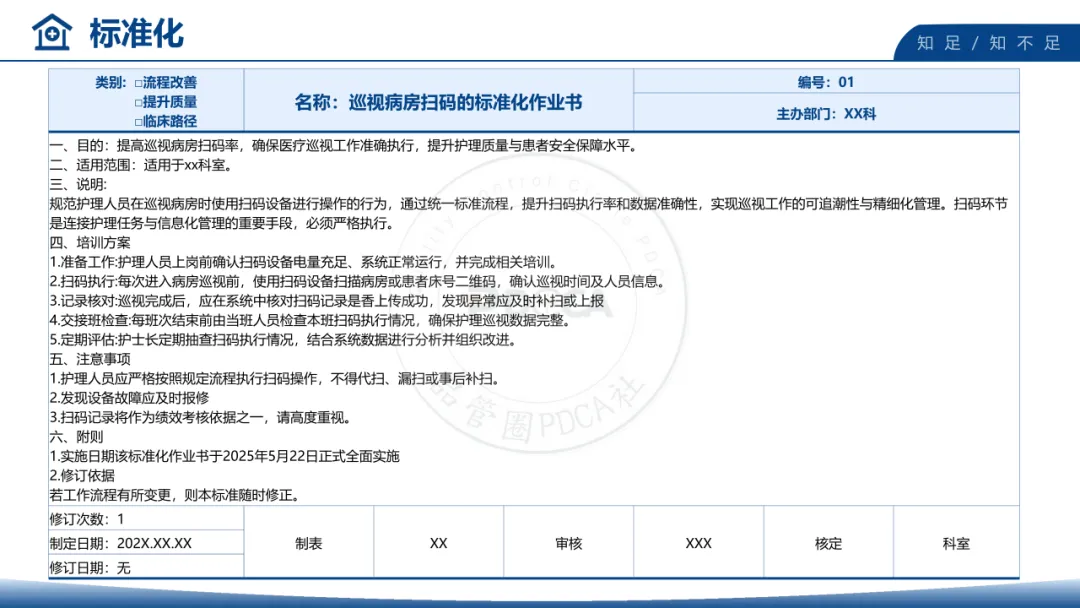Select line 4.交接班检查
The width and height of the screenshot is (1080, 608).
point(311,320)
